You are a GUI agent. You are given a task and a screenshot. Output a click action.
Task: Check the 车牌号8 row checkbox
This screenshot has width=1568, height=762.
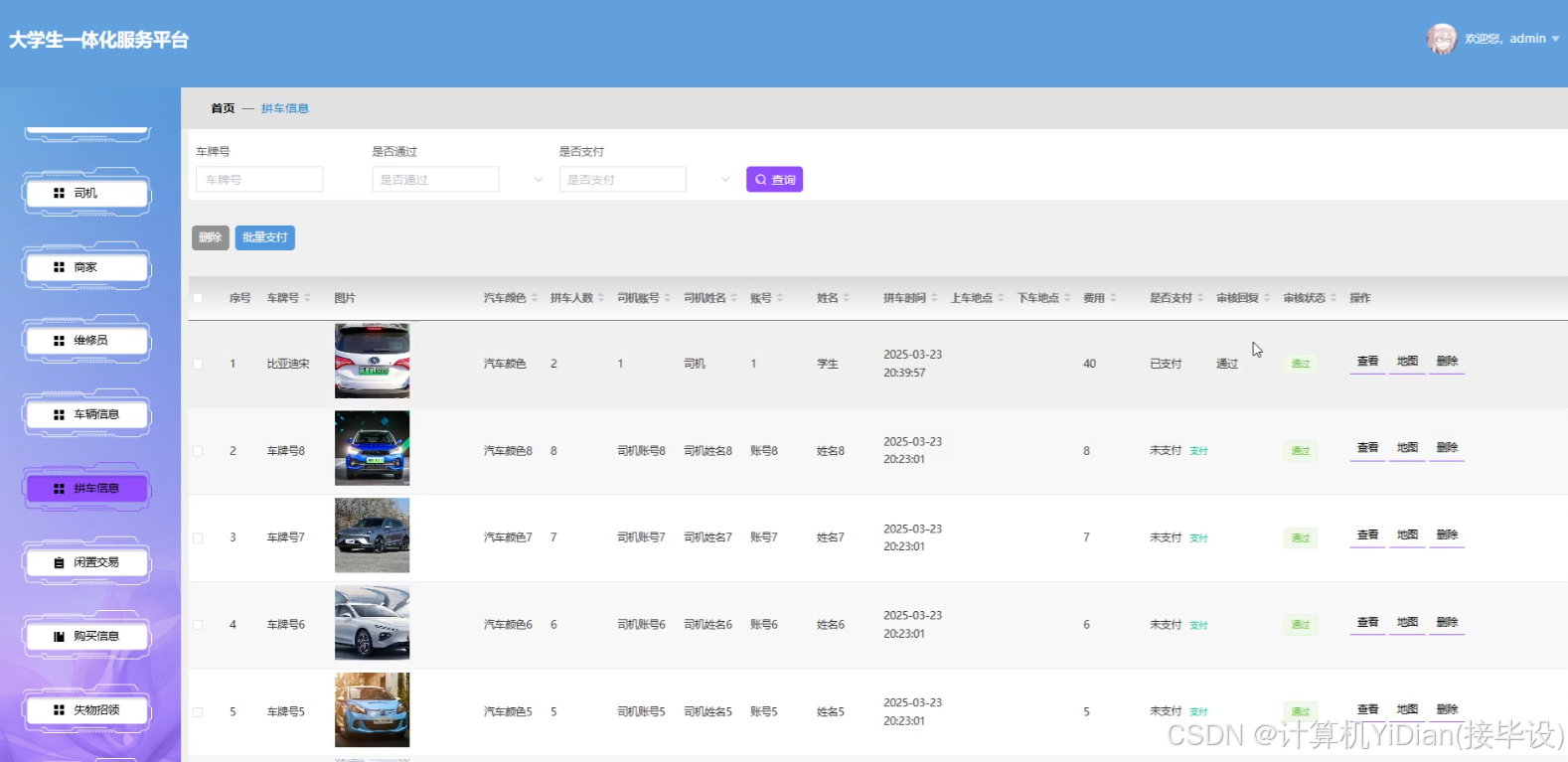(x=198, y=451)
